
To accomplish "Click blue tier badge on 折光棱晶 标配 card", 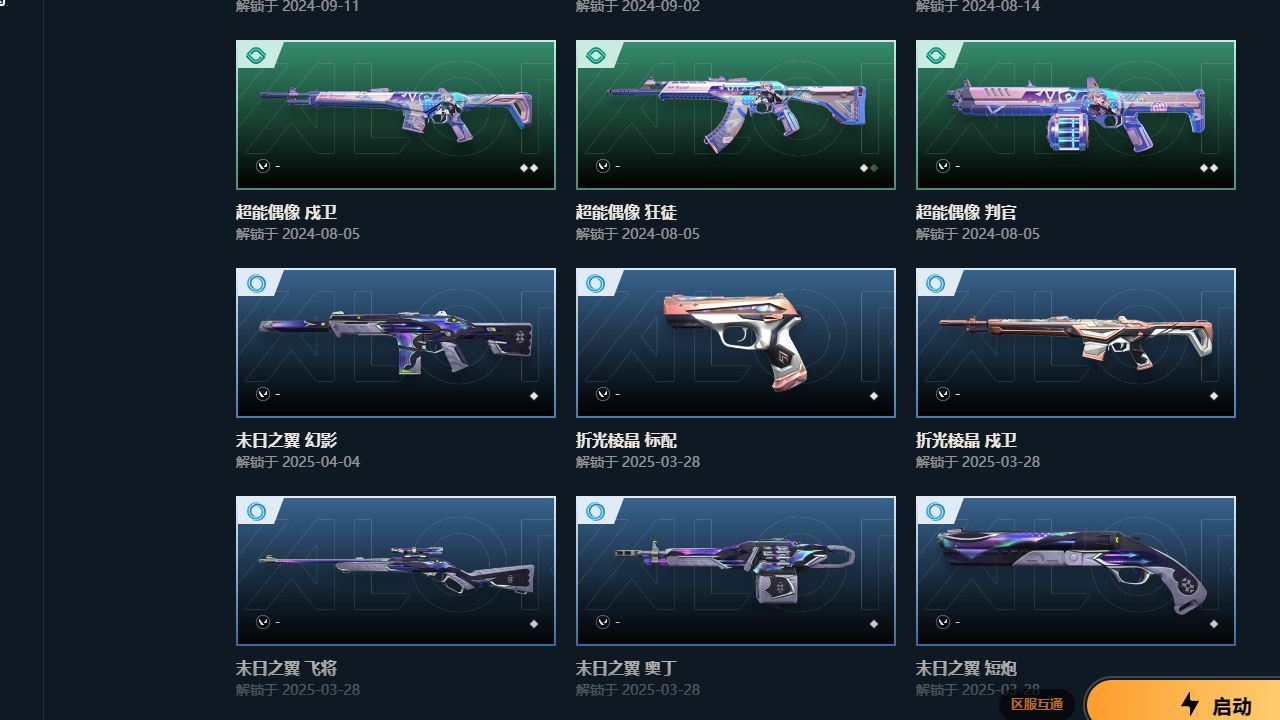I will (596, 284).
